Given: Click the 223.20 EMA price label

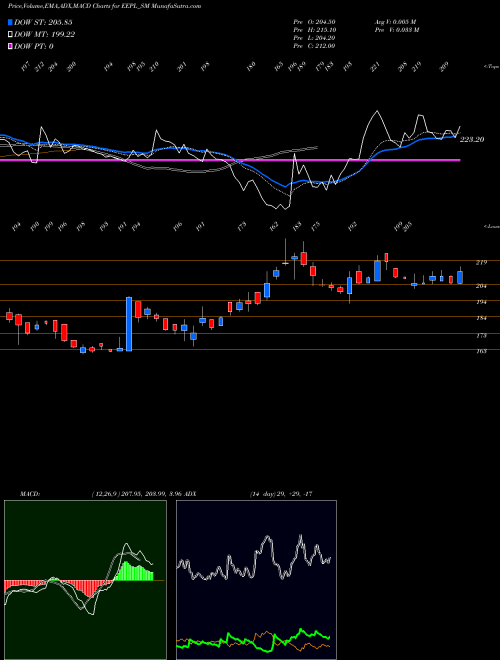Looking at the screenshot, I should pos(472,139).
